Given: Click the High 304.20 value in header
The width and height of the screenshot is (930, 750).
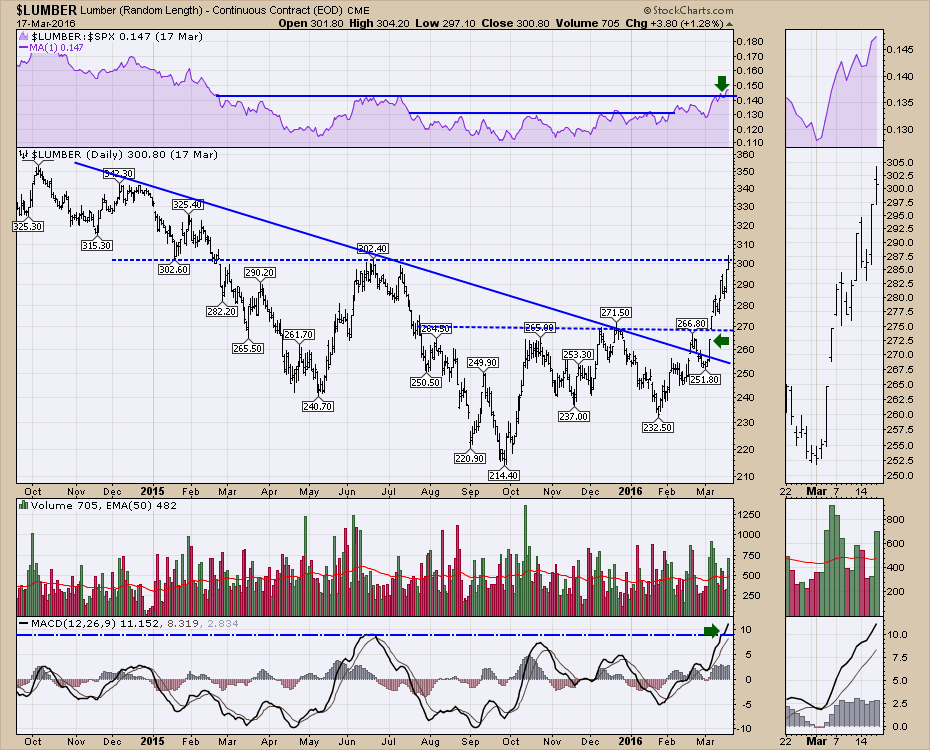Looking at the screenshot, I should (380, 24).
